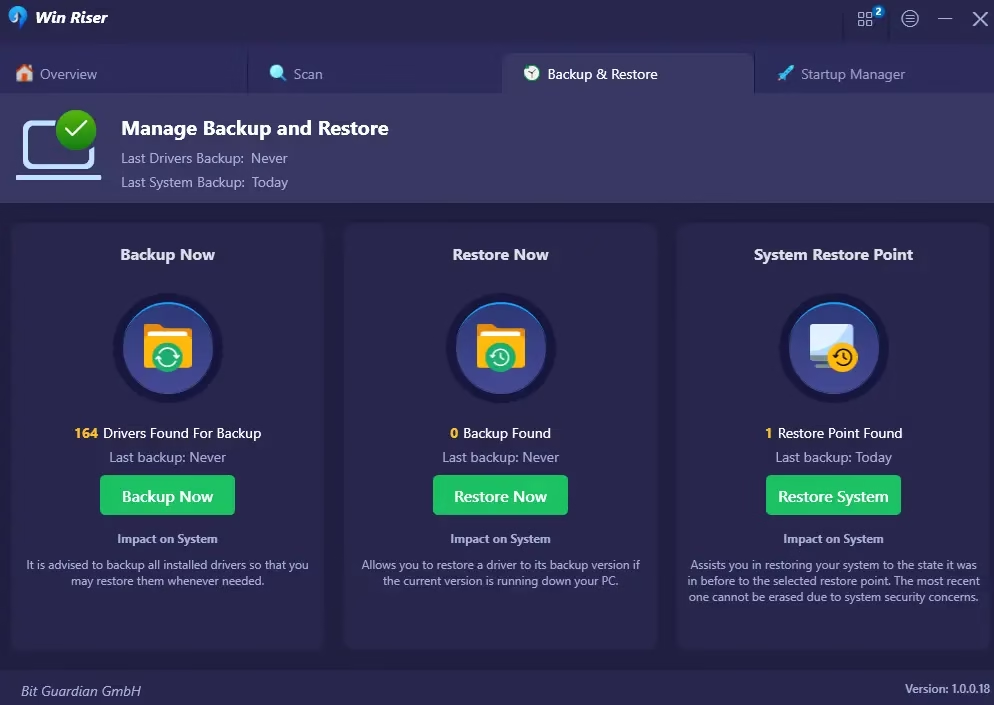The height and width of the screenshot is (705, 994).
Task: Click the System Restore Point monitor icon
Action: 833,347
